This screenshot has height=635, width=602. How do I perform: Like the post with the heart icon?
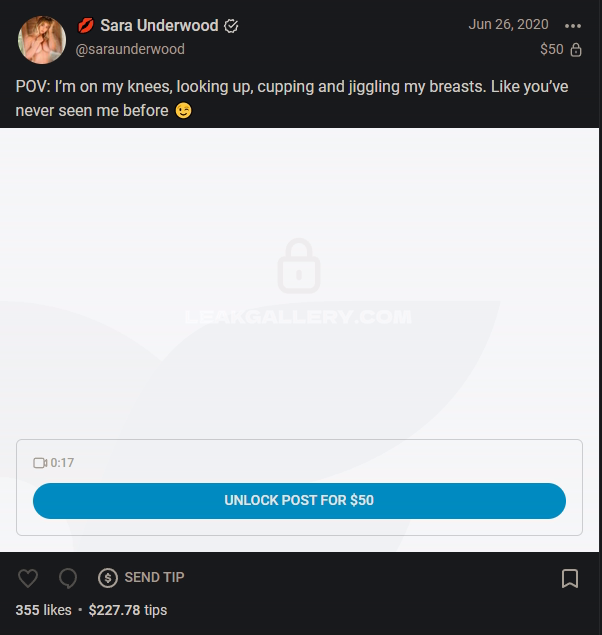[28, 577]
